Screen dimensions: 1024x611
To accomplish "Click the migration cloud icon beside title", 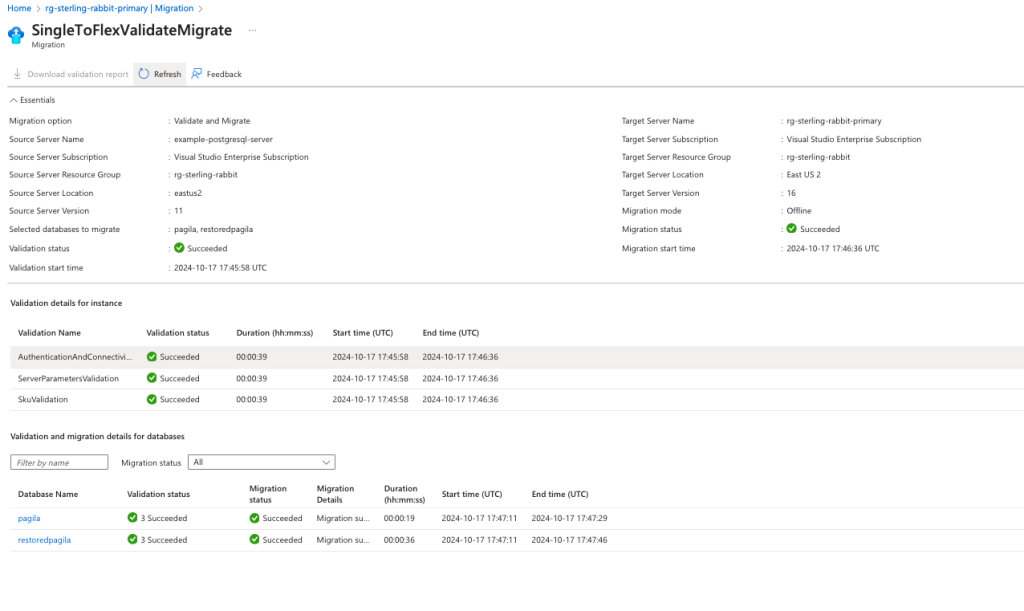I will tap(16, 35).
